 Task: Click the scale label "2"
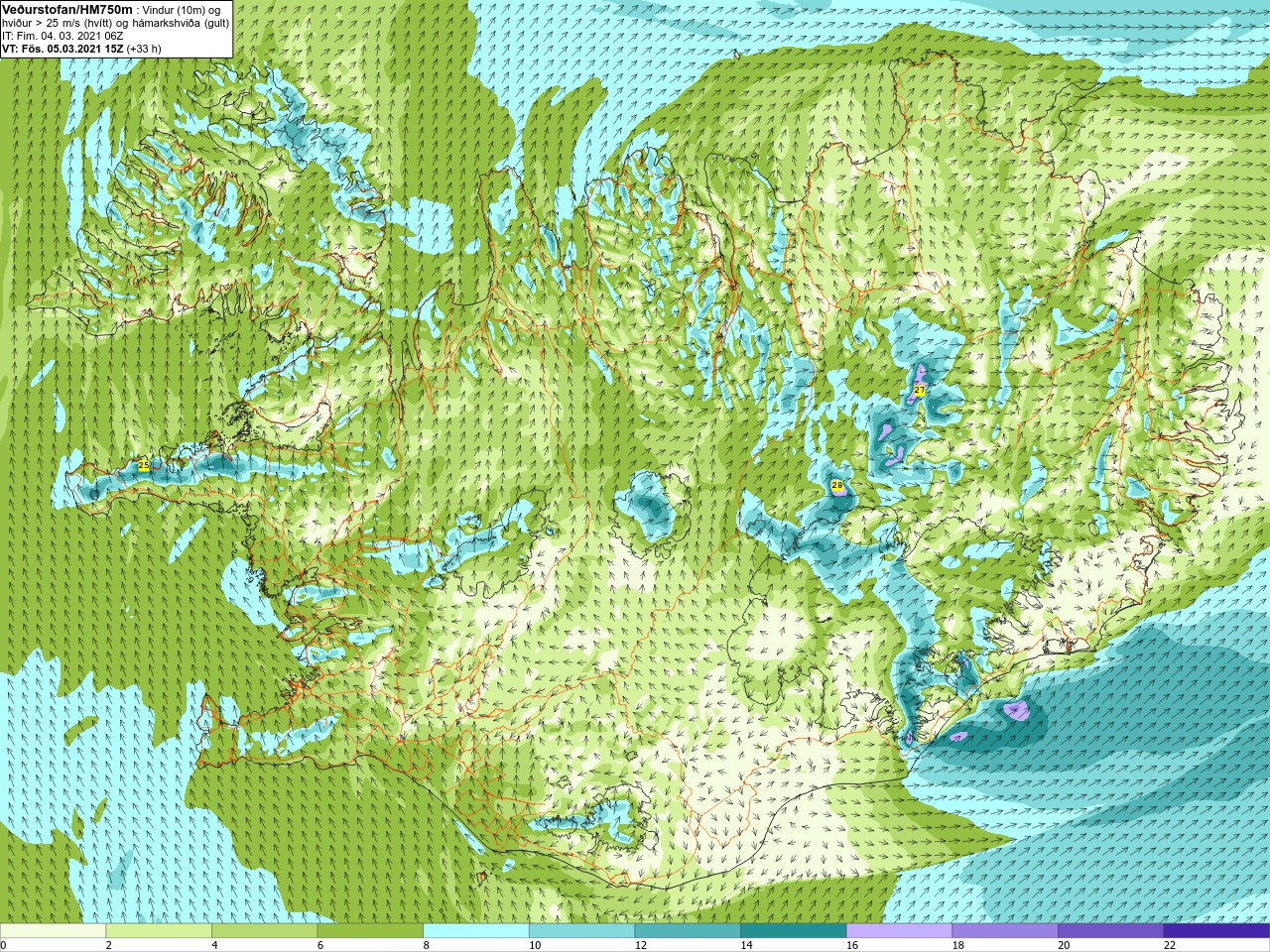click(x=109, y=945)
